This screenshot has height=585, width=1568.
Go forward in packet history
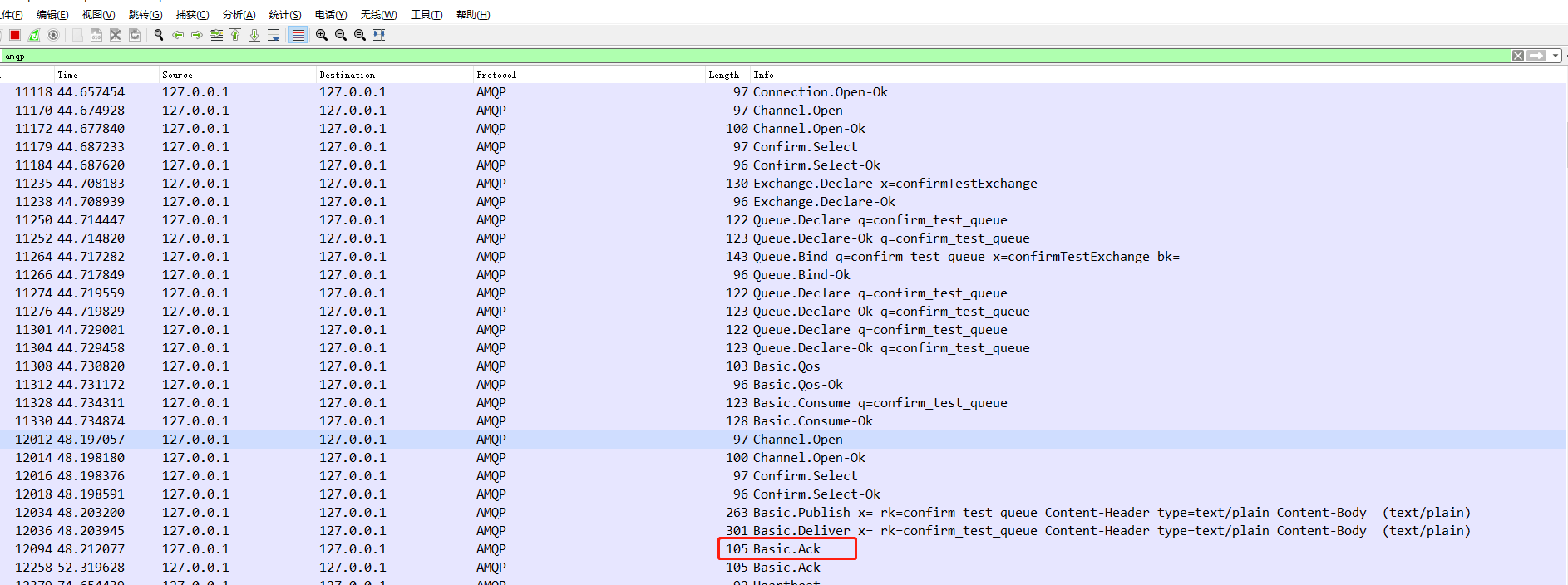coord(197,35)
